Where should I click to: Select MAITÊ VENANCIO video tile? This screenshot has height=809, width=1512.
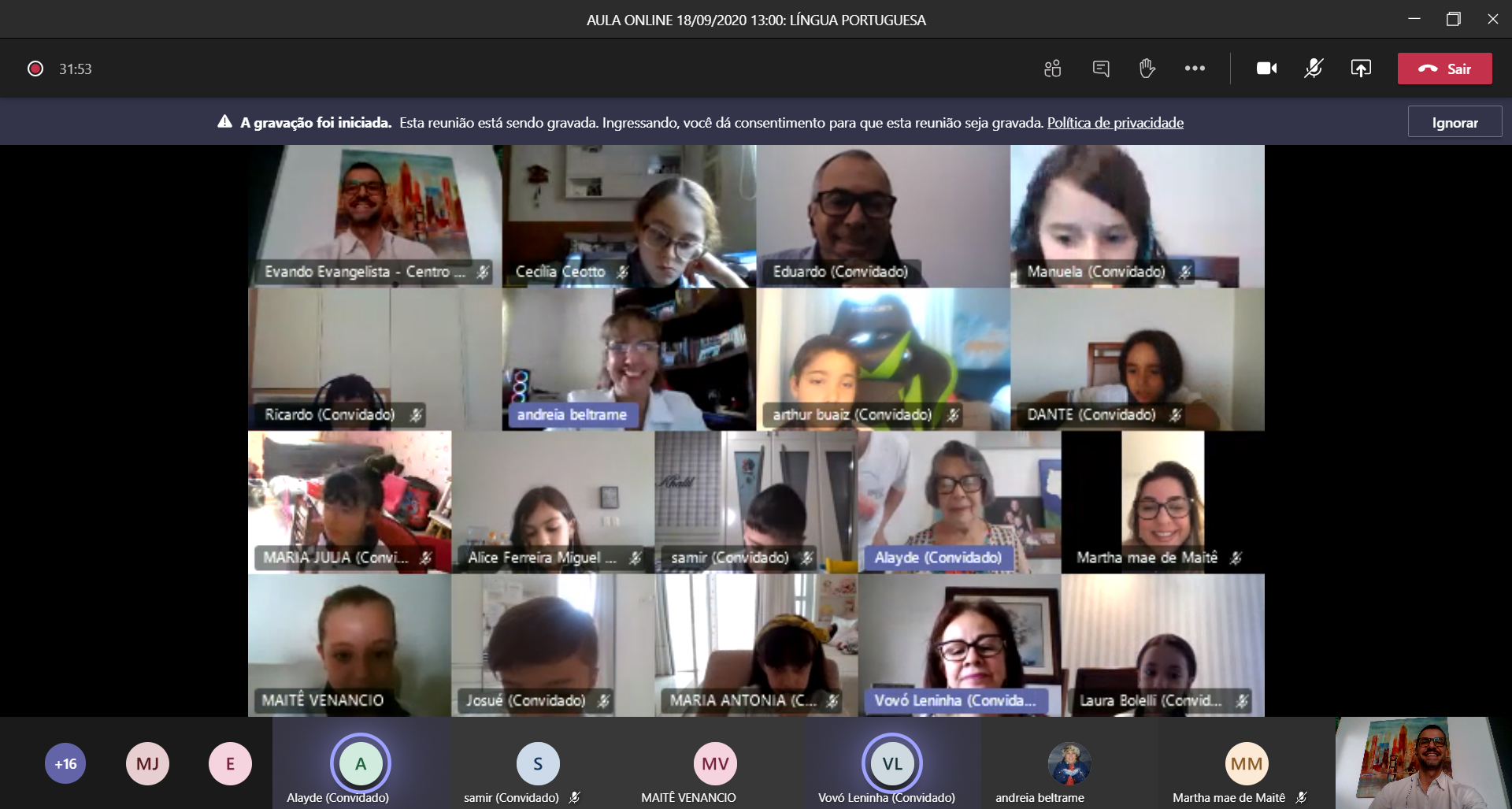pyautogui.click(x=350, y=645)
